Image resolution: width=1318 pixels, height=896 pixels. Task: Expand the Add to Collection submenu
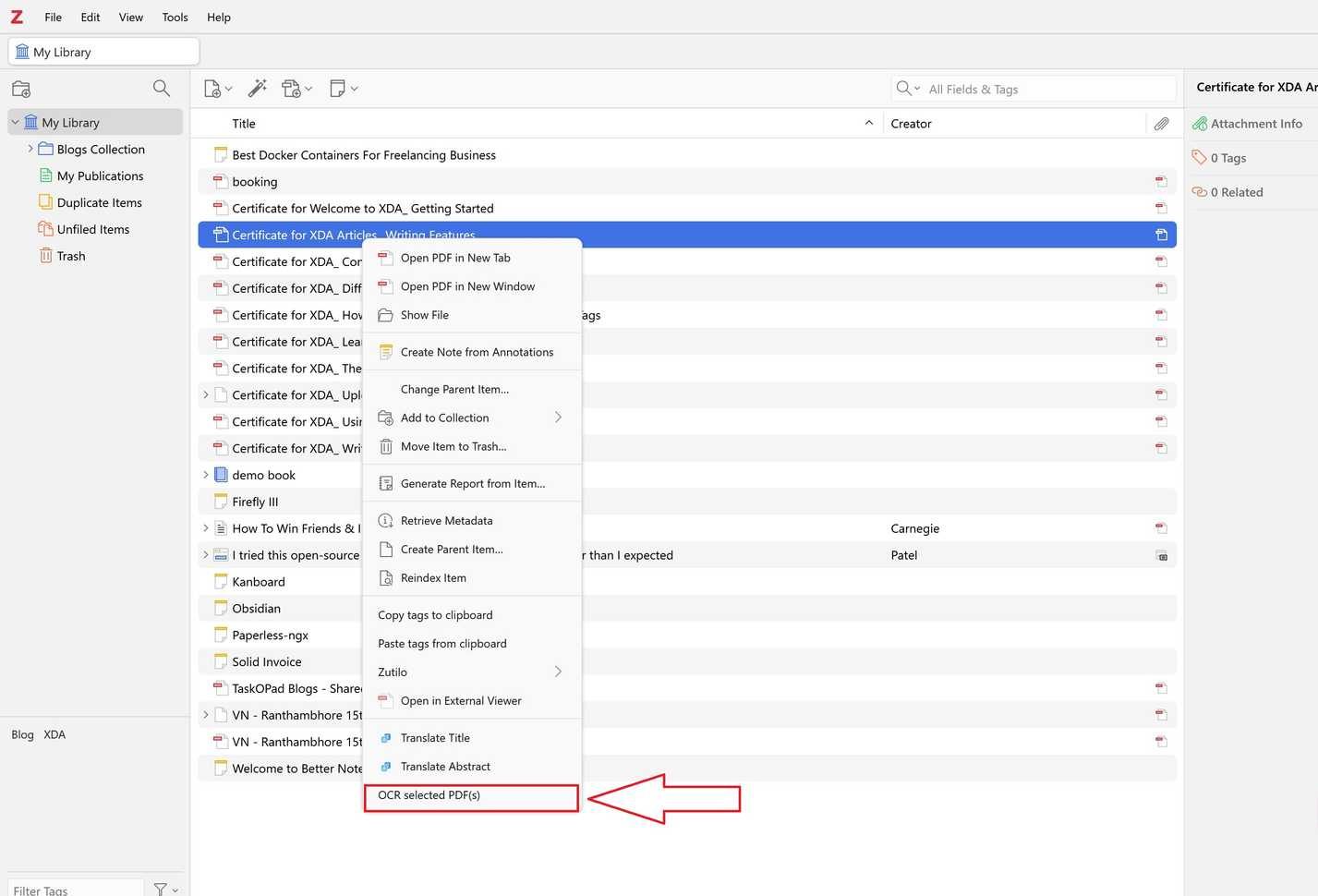coord(558,418)
